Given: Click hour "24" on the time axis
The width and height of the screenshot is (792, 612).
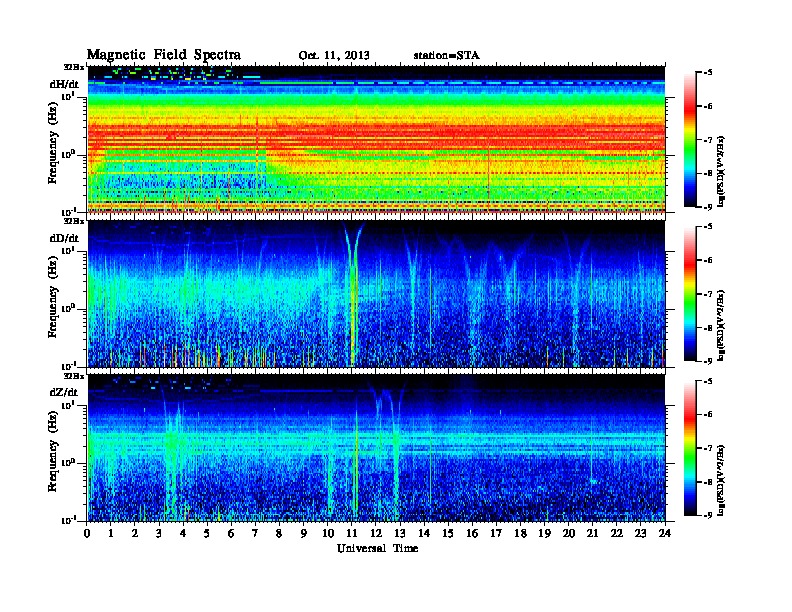Looking at the screenshot, I should click(x=665, y=533).
